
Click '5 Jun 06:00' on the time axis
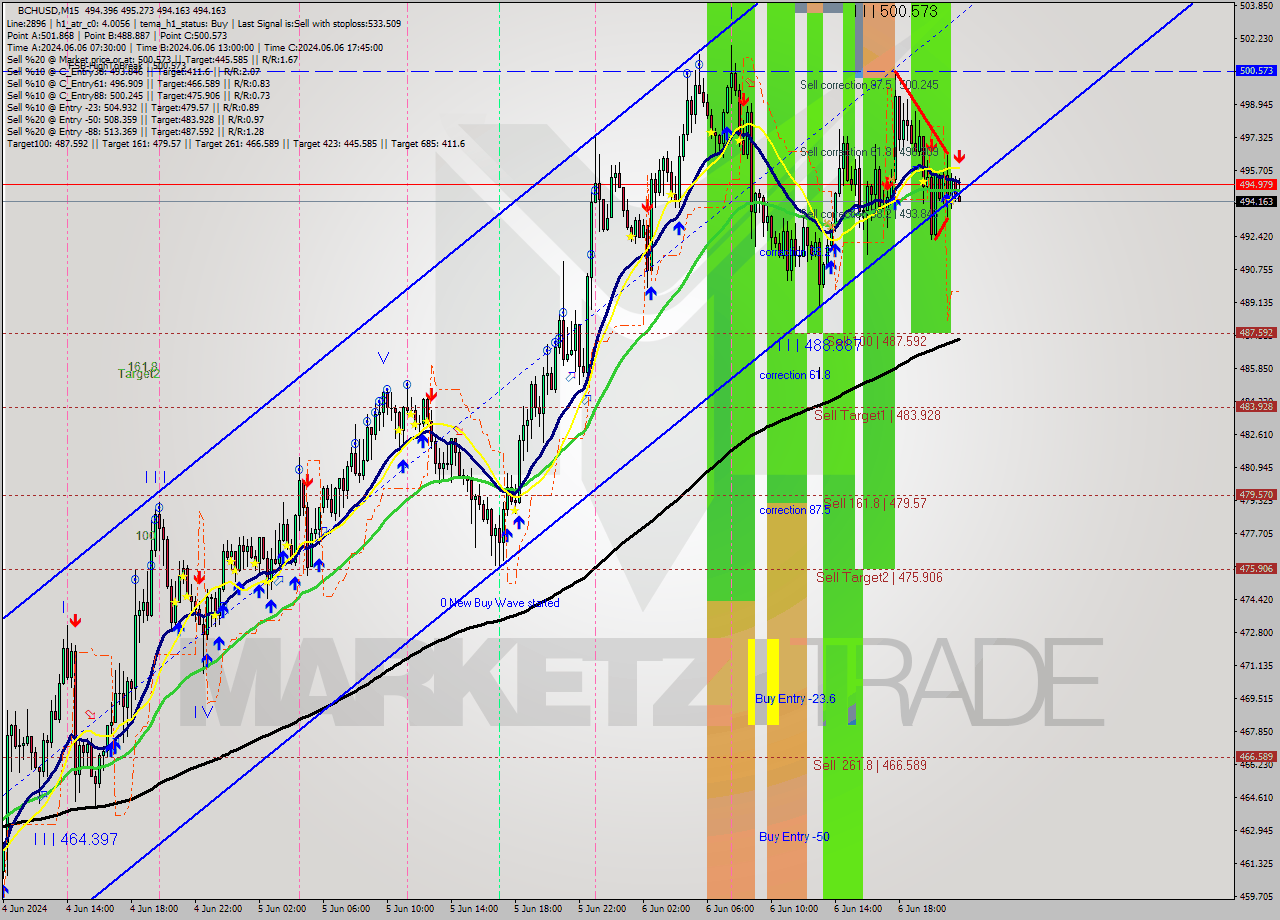(x=346, y=910)
